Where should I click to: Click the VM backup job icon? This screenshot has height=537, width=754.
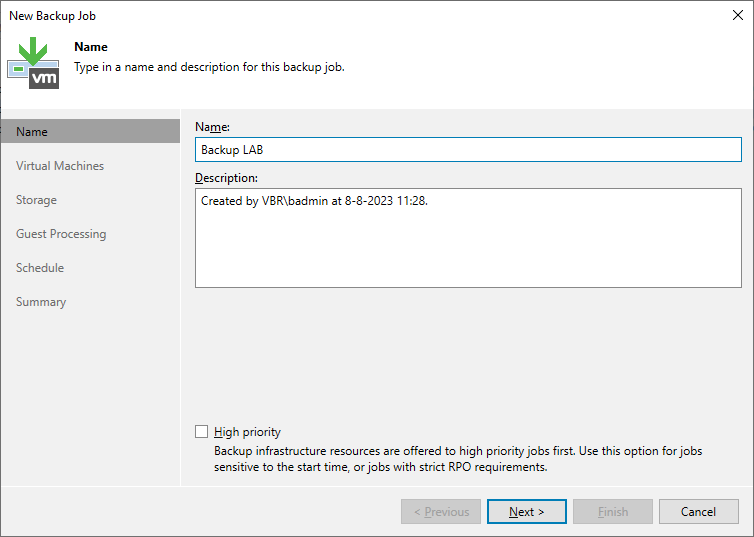[33, 63]
